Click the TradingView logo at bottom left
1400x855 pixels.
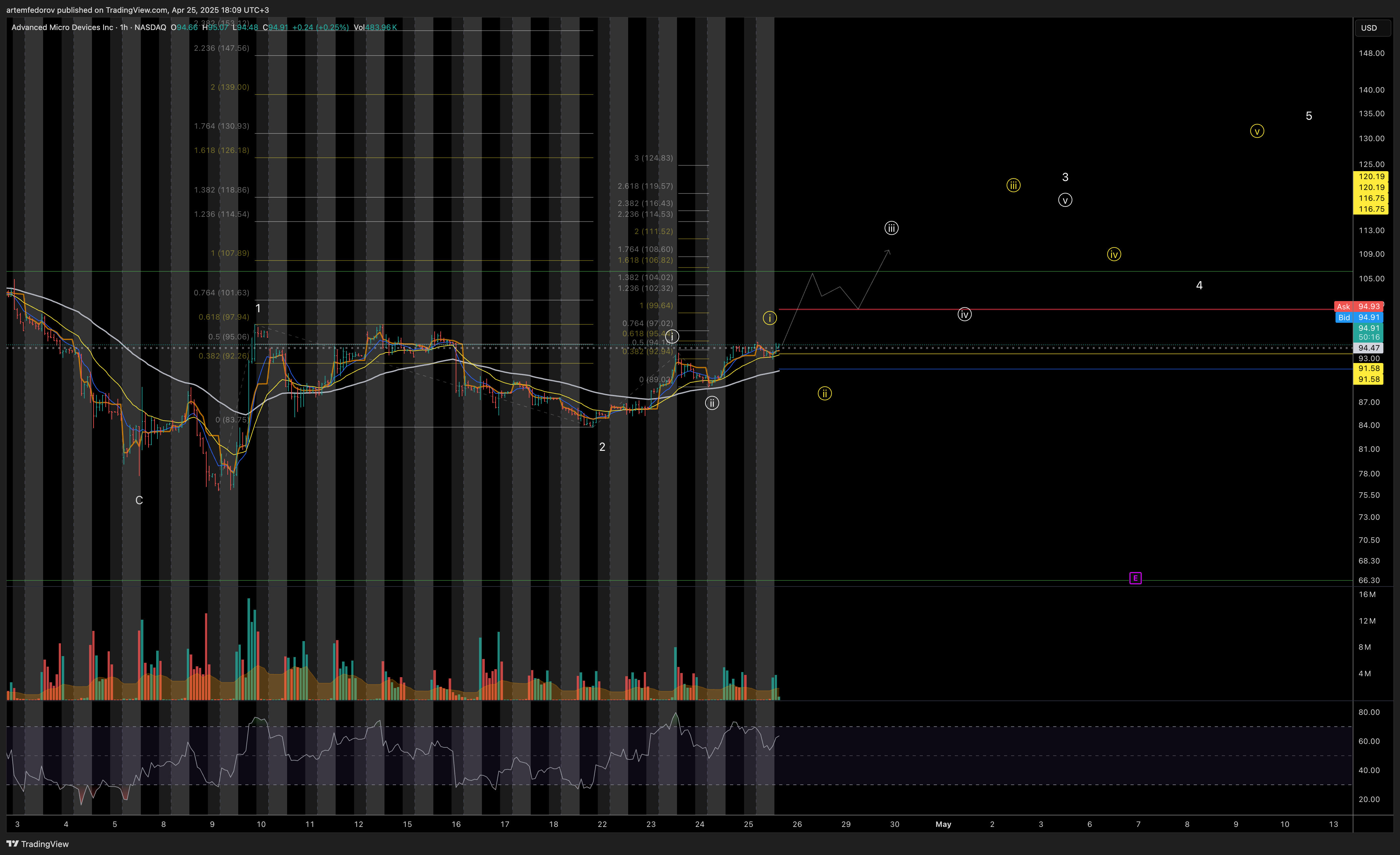click(37, 844)
